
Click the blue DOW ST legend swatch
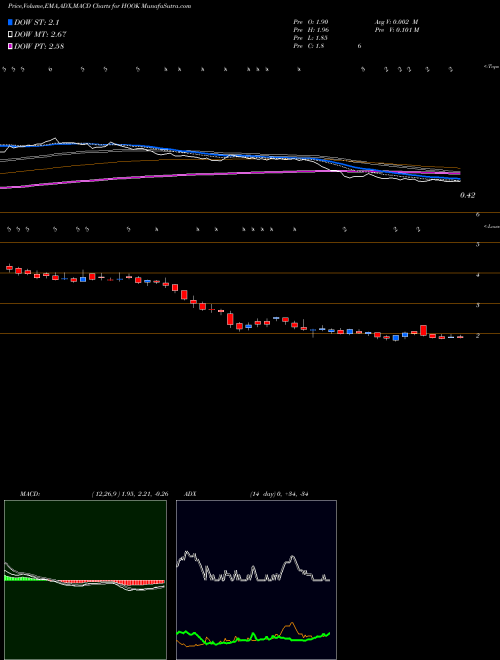pyautogui.click(x=10, y=22)
